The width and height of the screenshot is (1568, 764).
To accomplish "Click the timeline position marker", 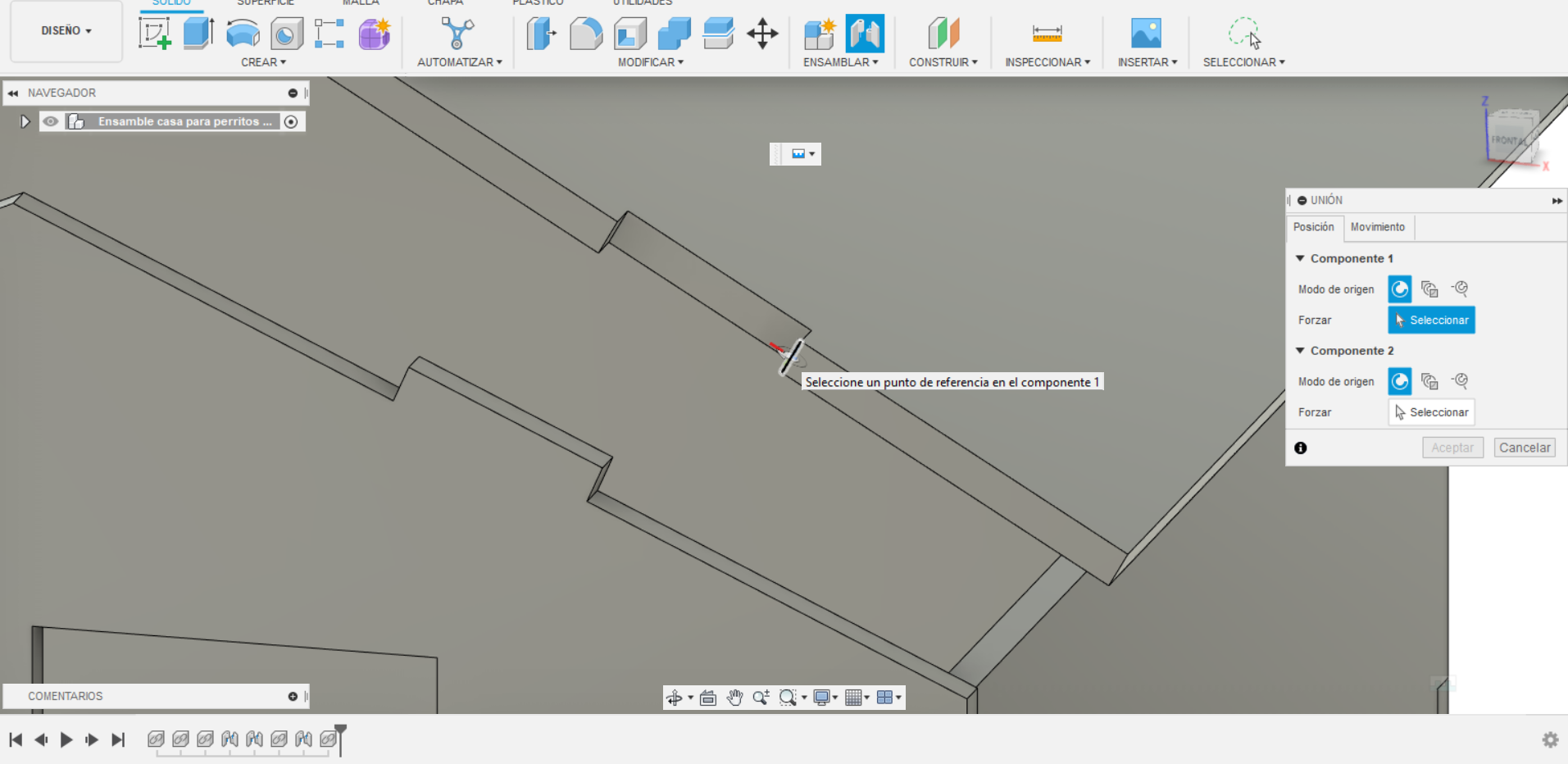I will (x=340, y=738).
